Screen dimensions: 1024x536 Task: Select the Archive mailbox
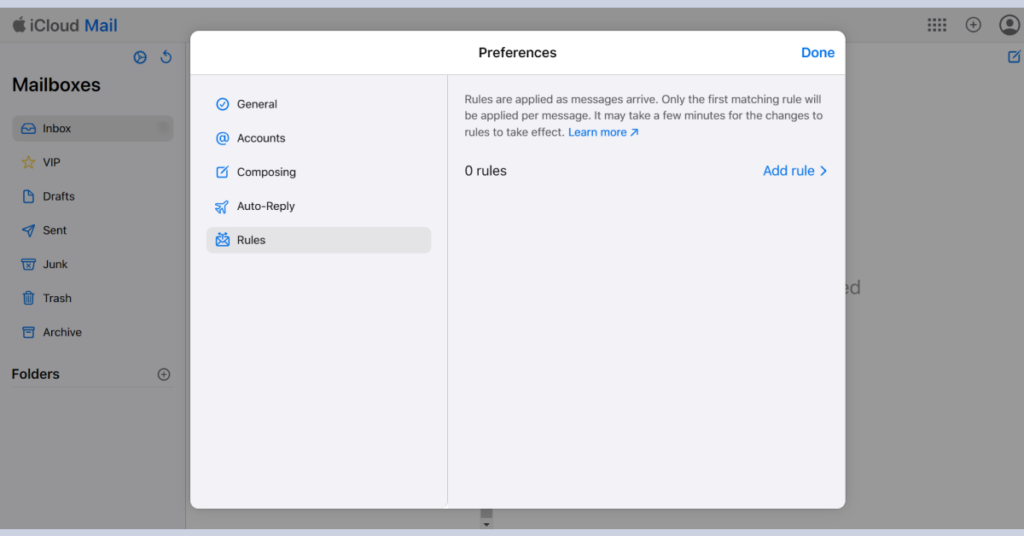(62, 332)
